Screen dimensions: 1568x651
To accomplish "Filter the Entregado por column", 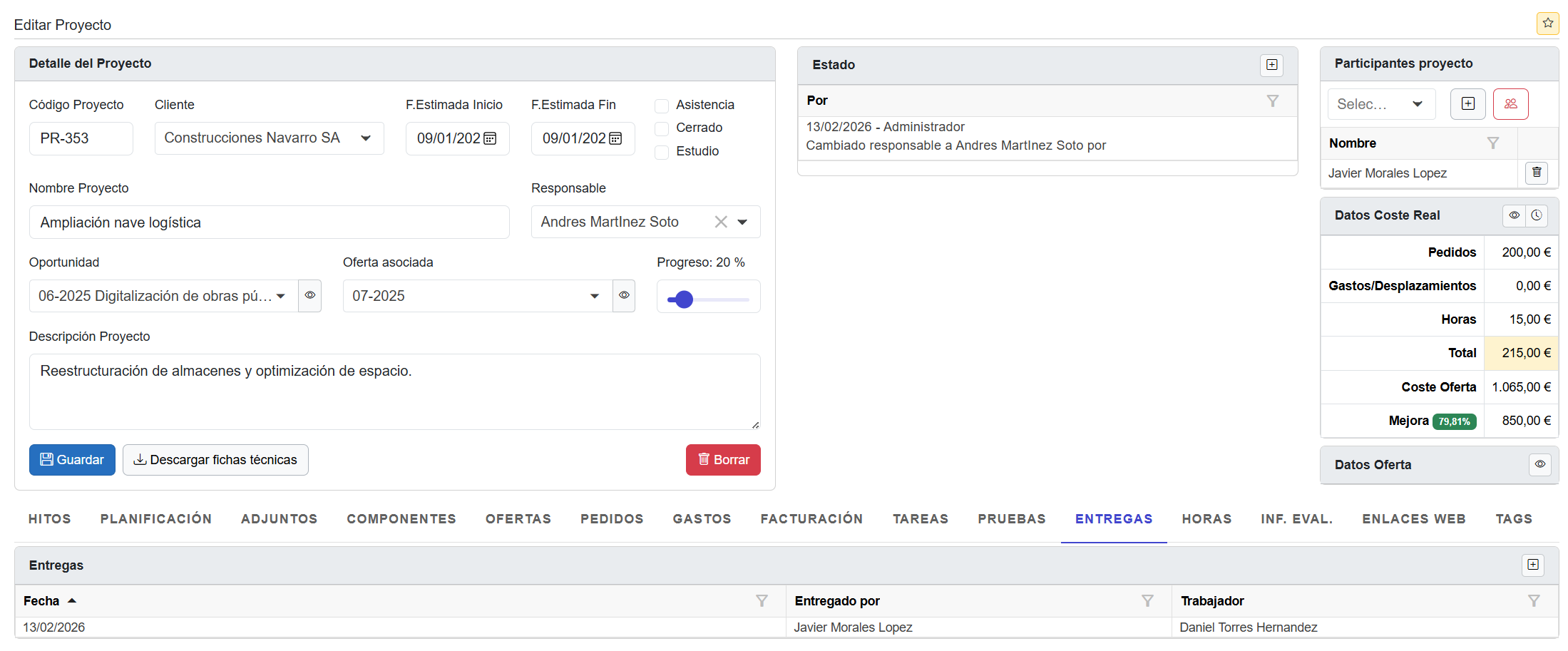I will click(1147, 601).
